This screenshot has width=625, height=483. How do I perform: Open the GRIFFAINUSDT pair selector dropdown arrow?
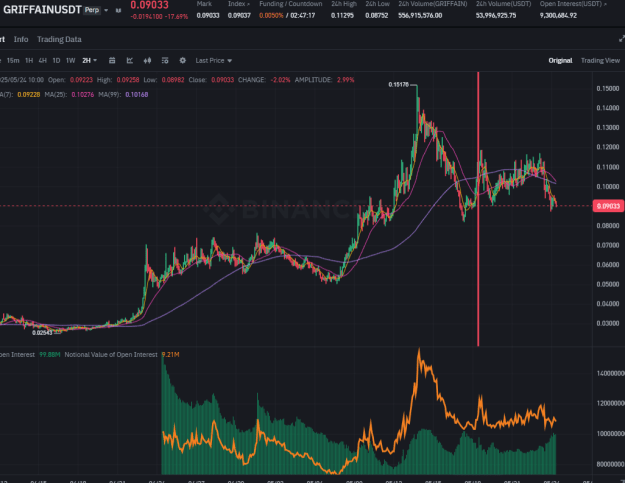click(x=106, y=10)
